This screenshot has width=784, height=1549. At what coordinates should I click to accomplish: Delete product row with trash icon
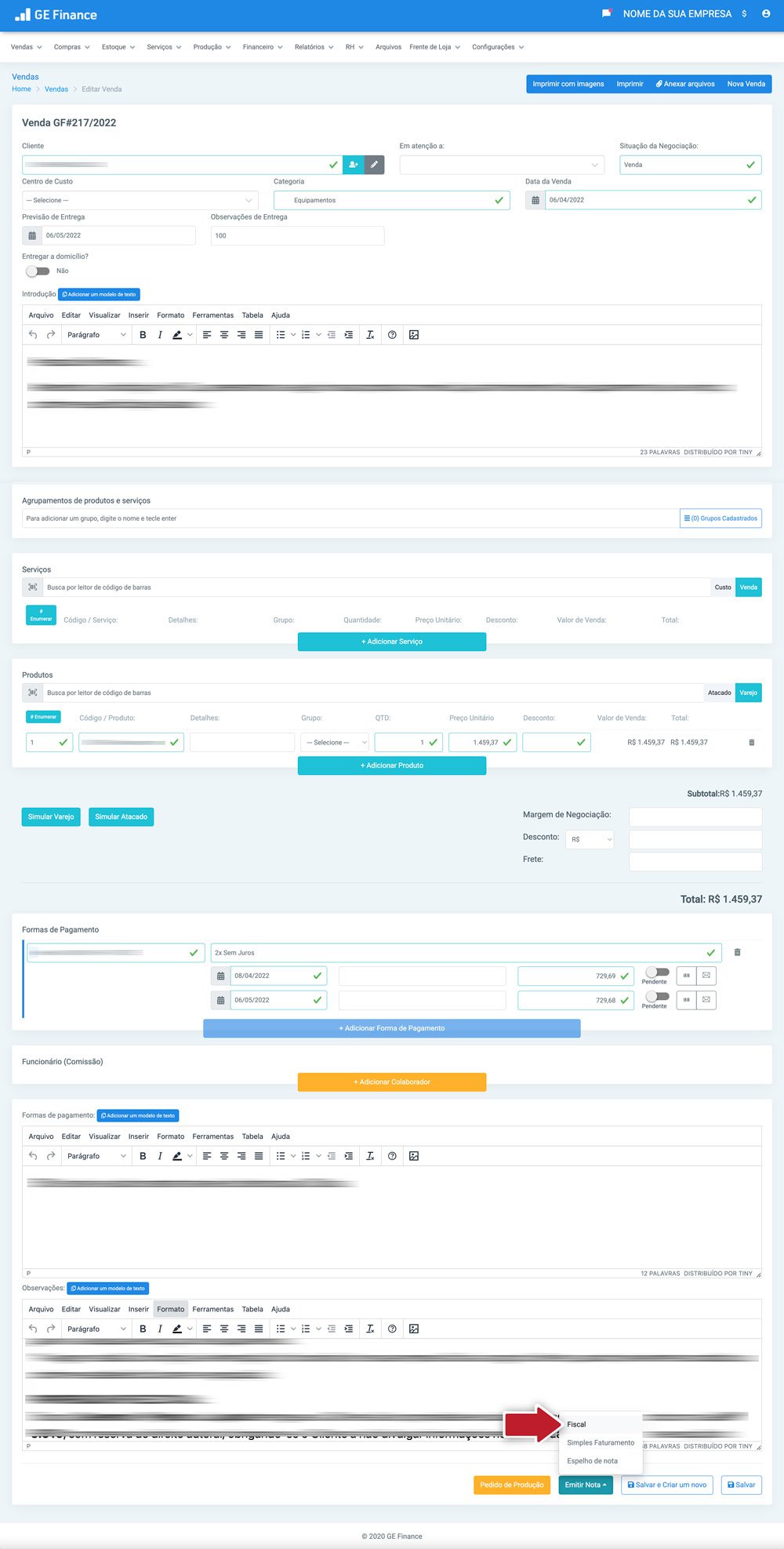coord(752,742)
